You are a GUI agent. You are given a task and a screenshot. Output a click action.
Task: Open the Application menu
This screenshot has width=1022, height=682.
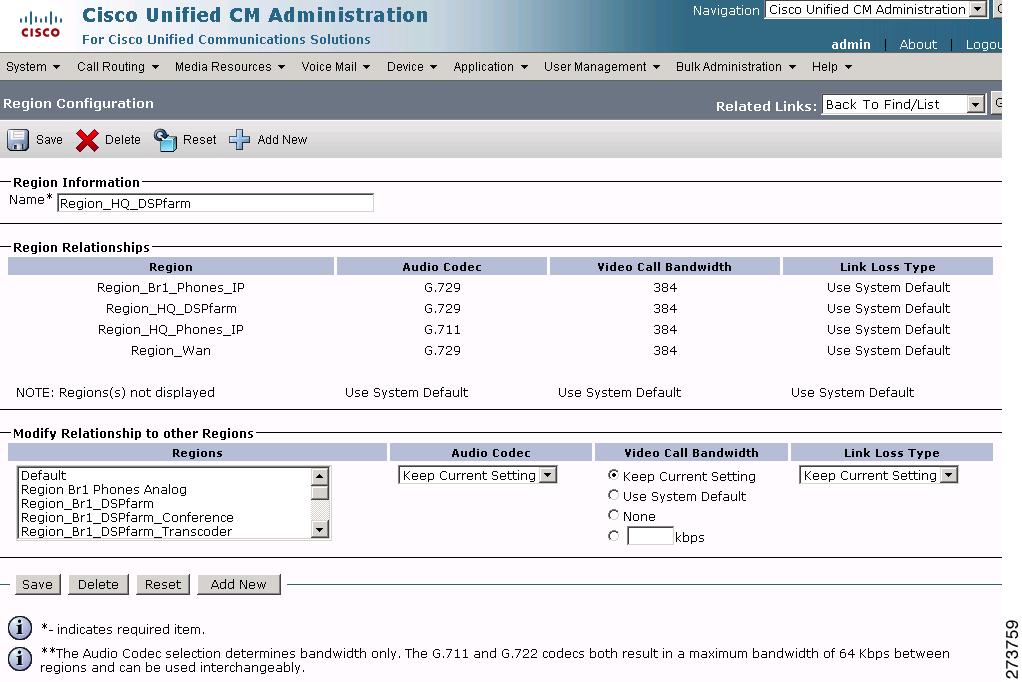coord(490,67)
